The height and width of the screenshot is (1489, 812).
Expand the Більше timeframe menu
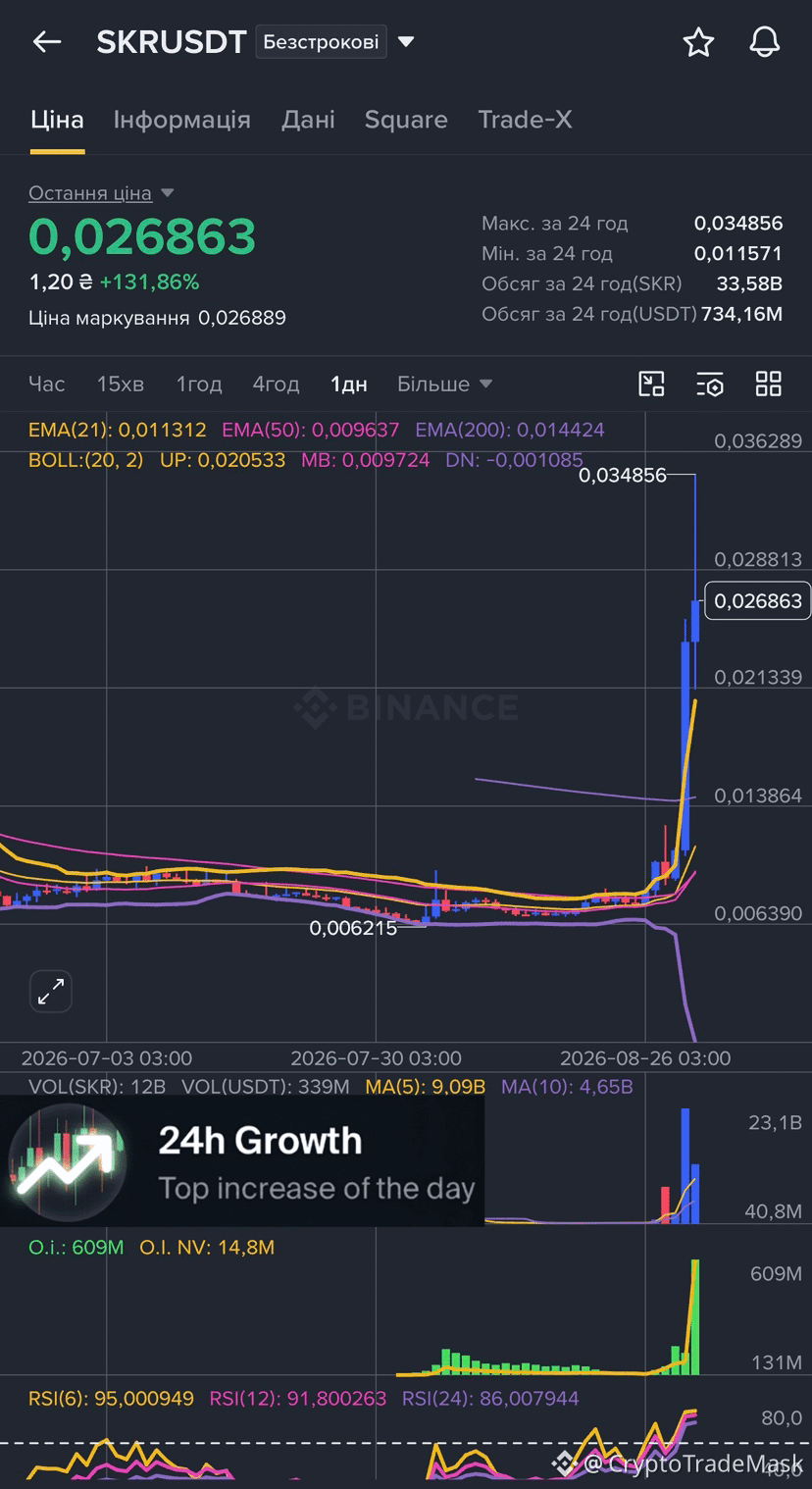point(444,384)
